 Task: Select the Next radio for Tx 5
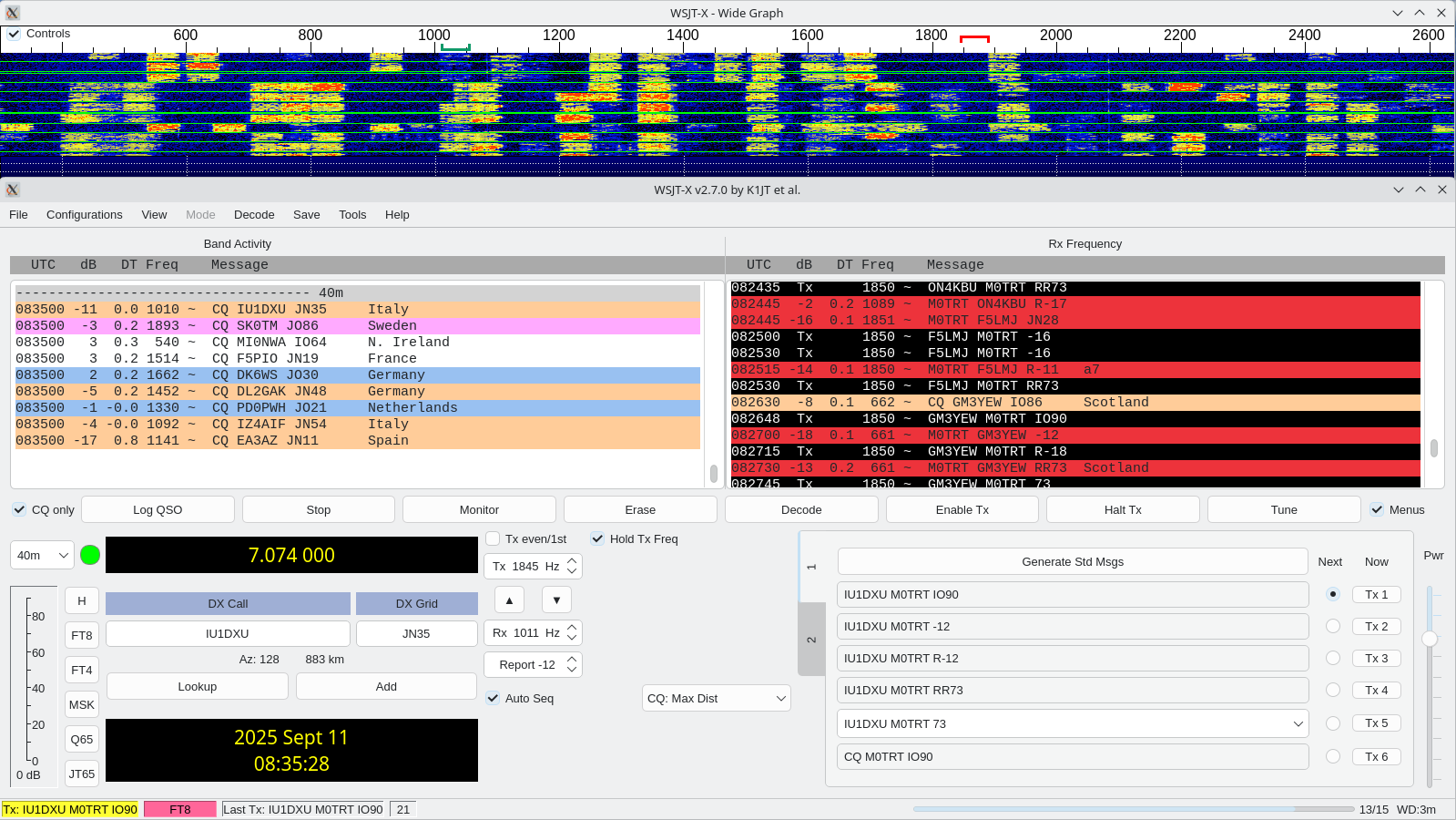click(x=1333, y=723)
